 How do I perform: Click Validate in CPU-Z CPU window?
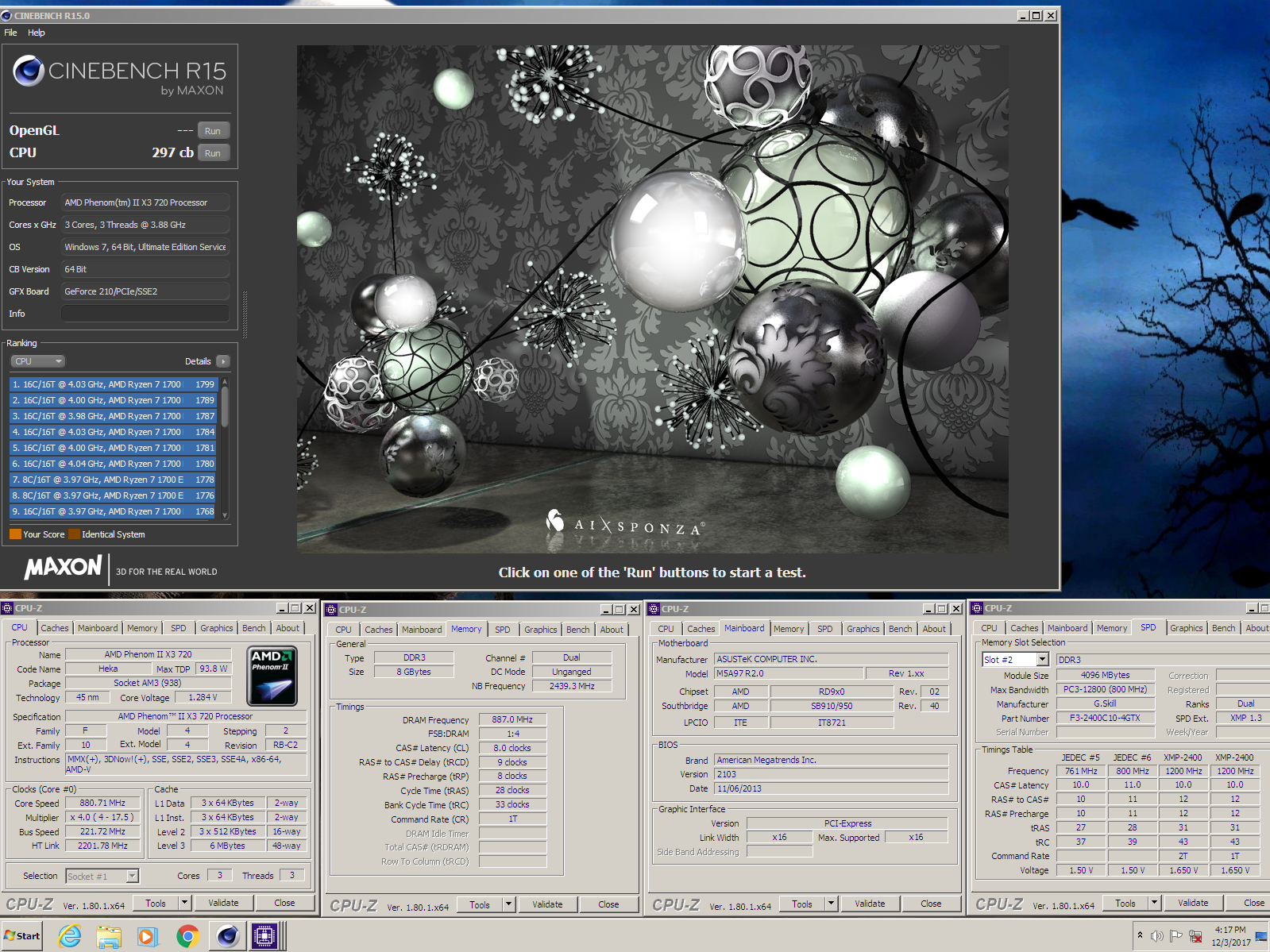(223, 903)
